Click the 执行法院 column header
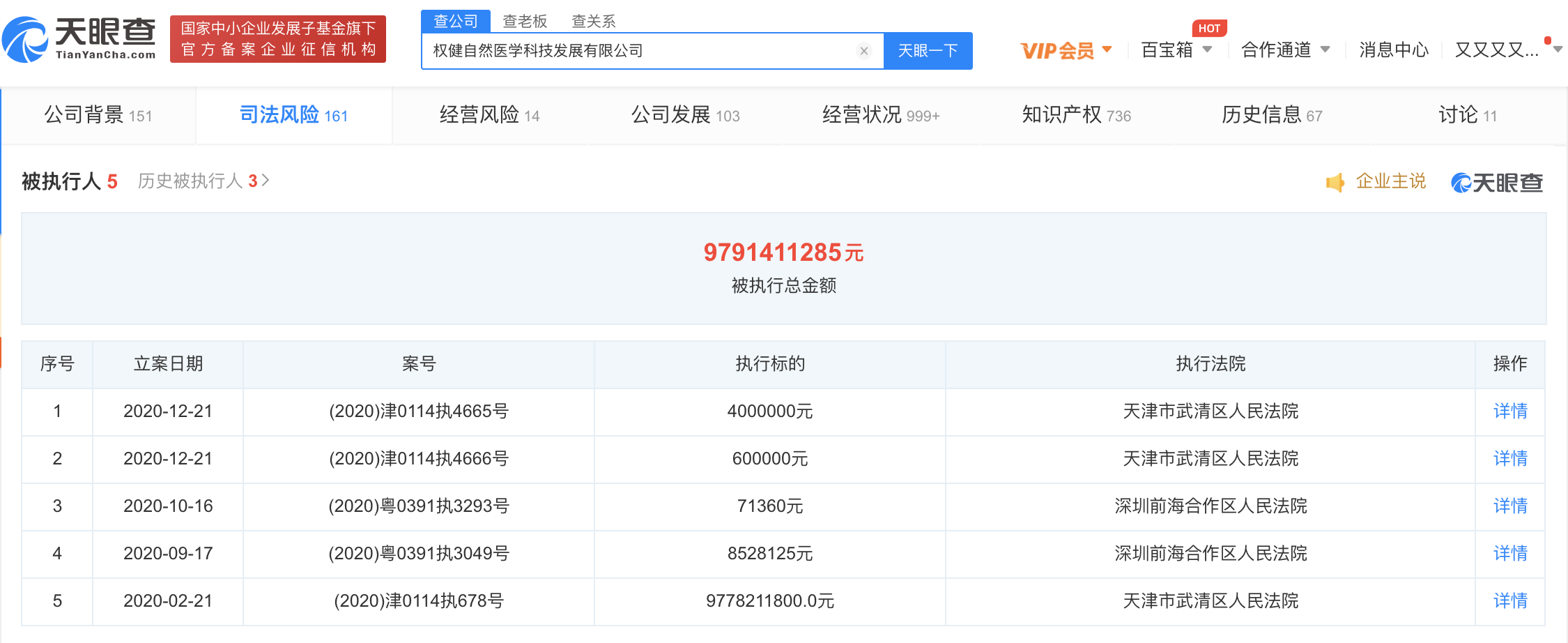1568x643 pixels. (1210, 364)
